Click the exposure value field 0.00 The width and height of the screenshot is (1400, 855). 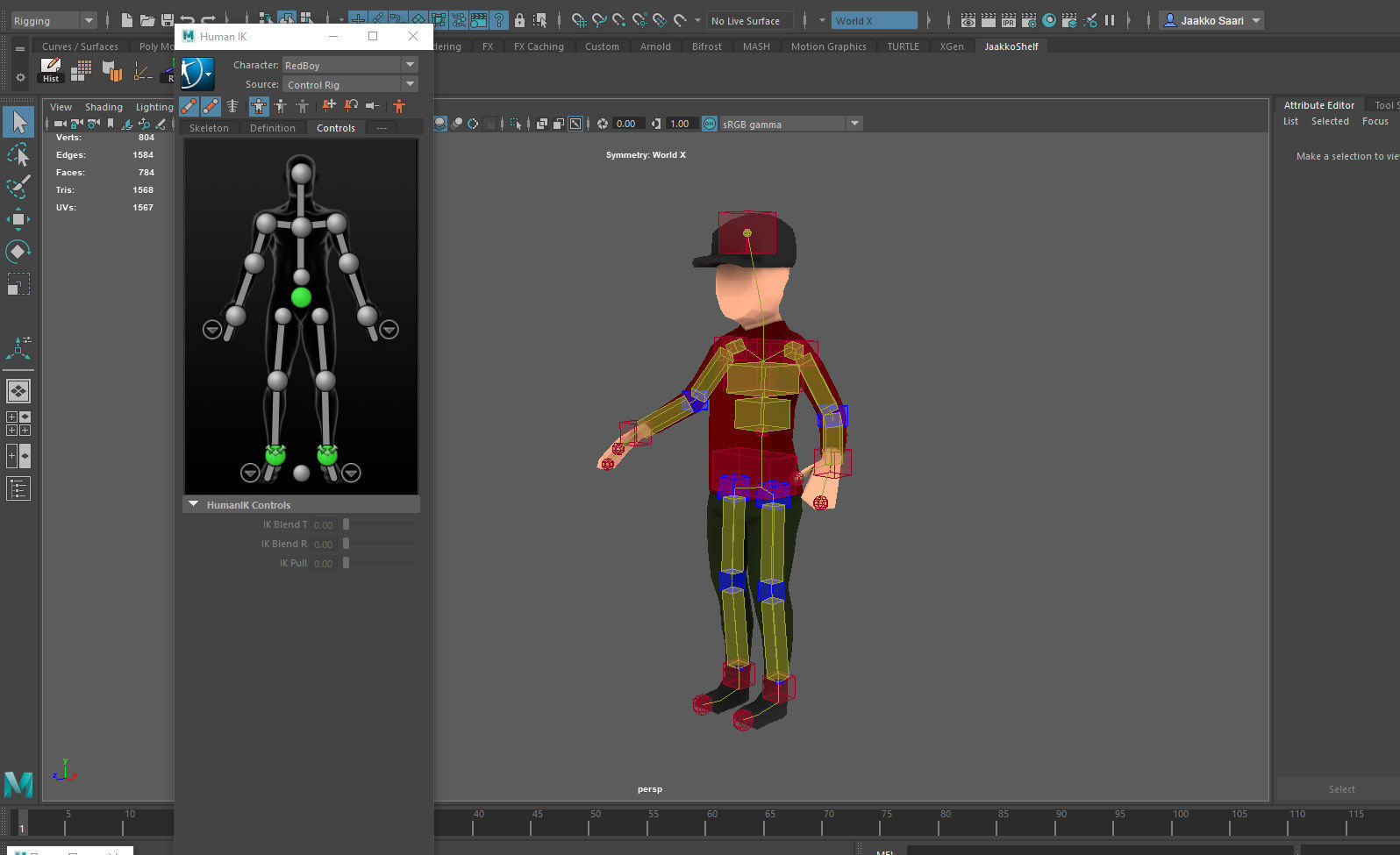coord(627,124)
